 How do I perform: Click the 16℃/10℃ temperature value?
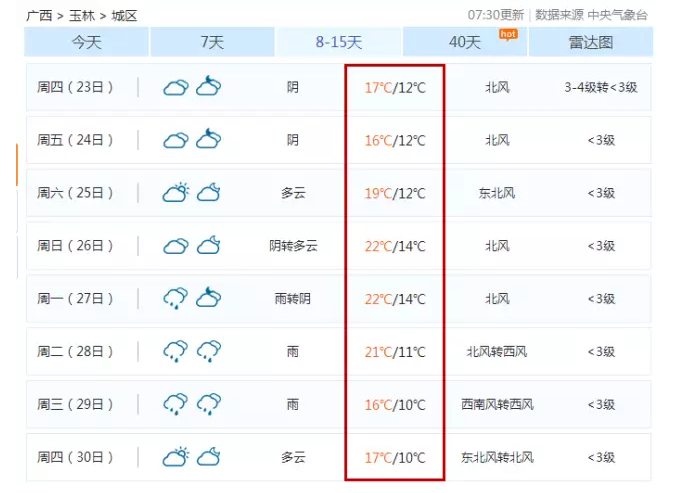pos(395,405)
